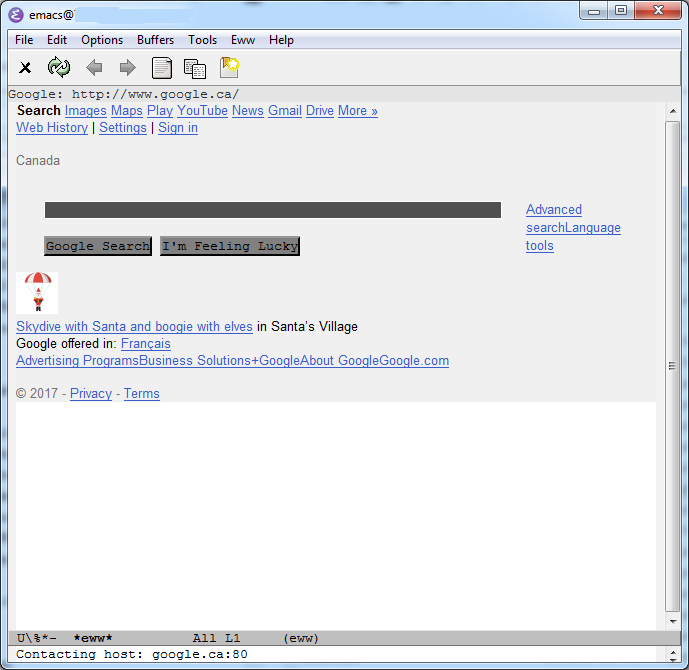This screenshot has height=670, width=689.
Task: Switch language with the Français link
Action: click(x=146, y=344)
